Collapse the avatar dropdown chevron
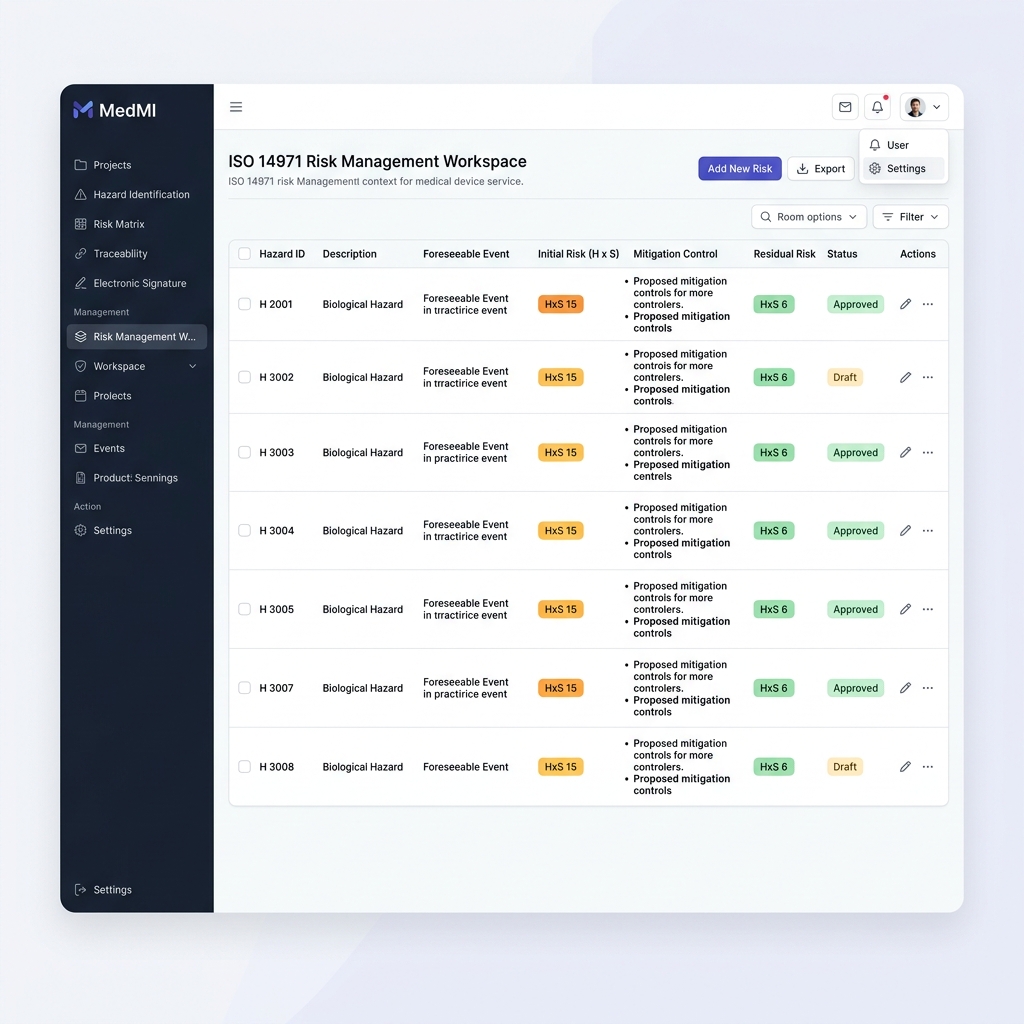This screenshot has width=1024, height=1024. (x=936, y=107)
